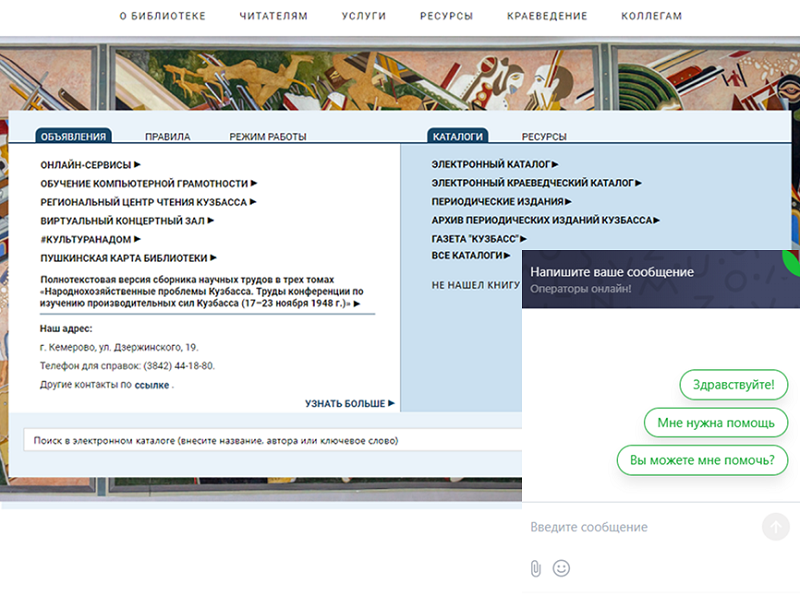Image resolution: width=800 pixels, height=600 pixels.
Task: Click the paperclip attach file icon
Action: (x=536, y=568)
